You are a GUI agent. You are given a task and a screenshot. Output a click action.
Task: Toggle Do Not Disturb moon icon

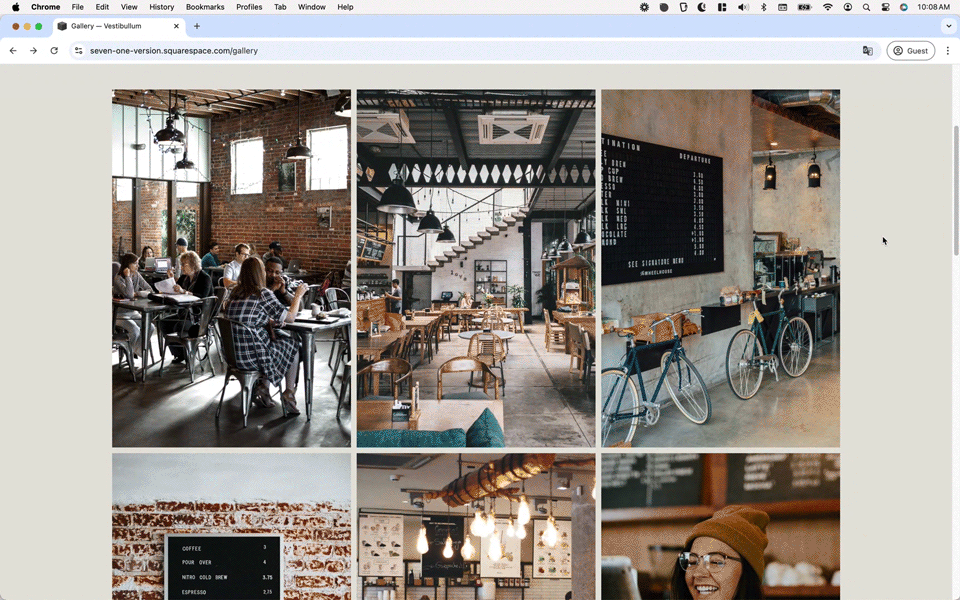click(x=702, y=7)
